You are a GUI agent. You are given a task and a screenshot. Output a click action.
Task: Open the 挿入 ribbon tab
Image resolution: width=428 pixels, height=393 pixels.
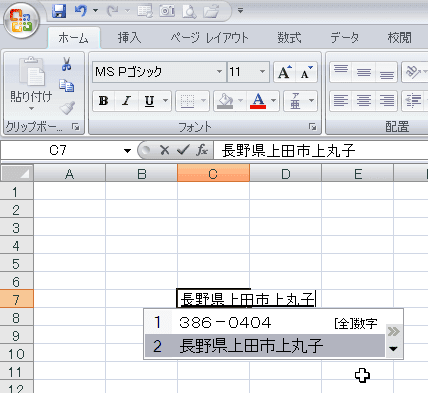pyautogui.click(x=129, y=38)
